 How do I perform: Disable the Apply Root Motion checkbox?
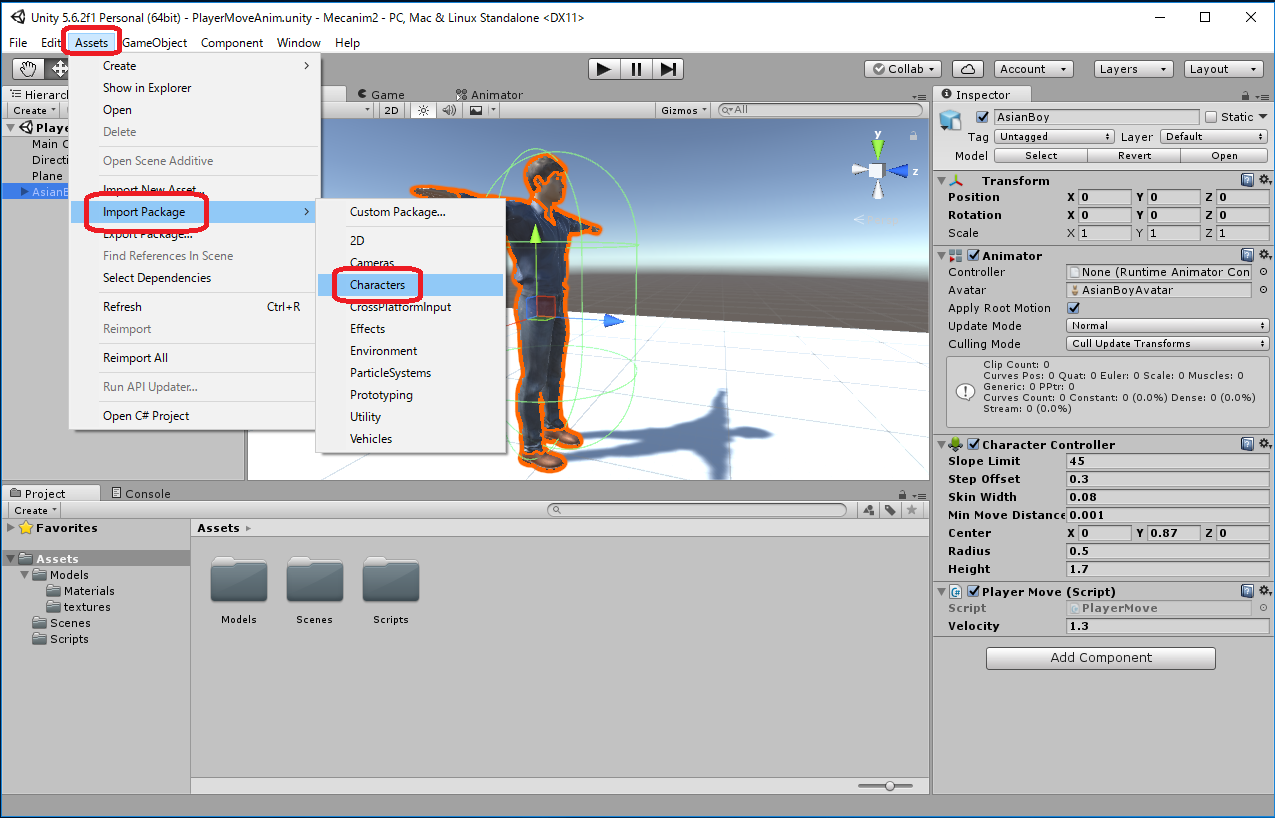pos(1074,308)
